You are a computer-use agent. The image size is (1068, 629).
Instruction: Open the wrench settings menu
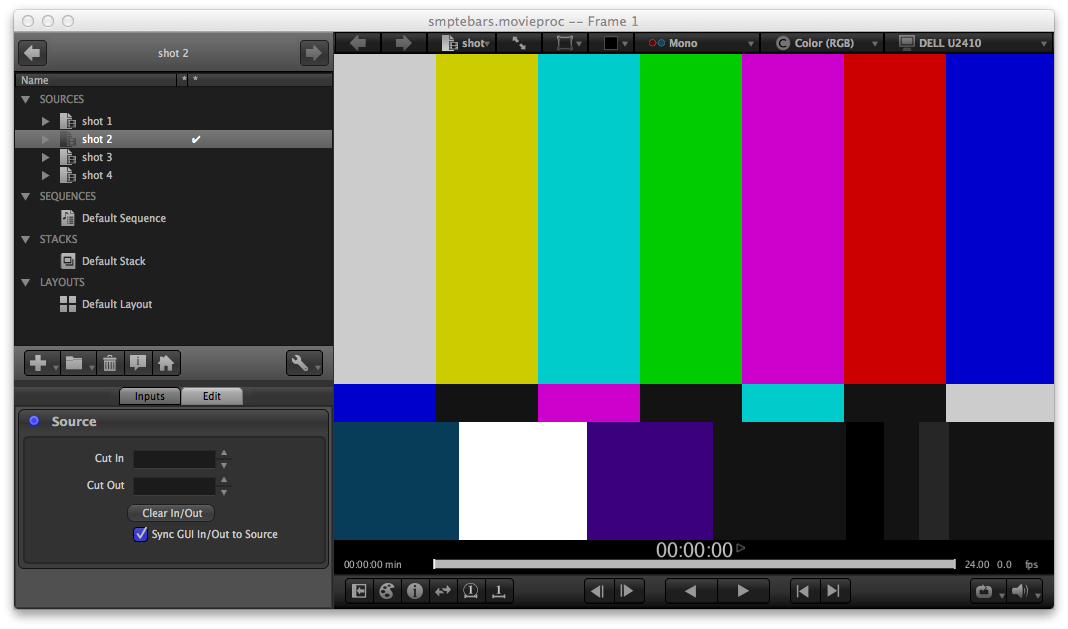[304, 363]
